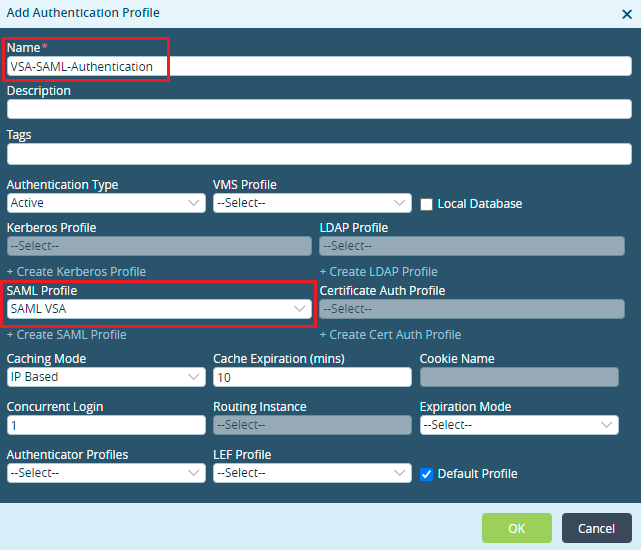Click the Create SAML Profile link
This screenshot has height=550, width=641.
pyautogui.click(x=66, y=335)
